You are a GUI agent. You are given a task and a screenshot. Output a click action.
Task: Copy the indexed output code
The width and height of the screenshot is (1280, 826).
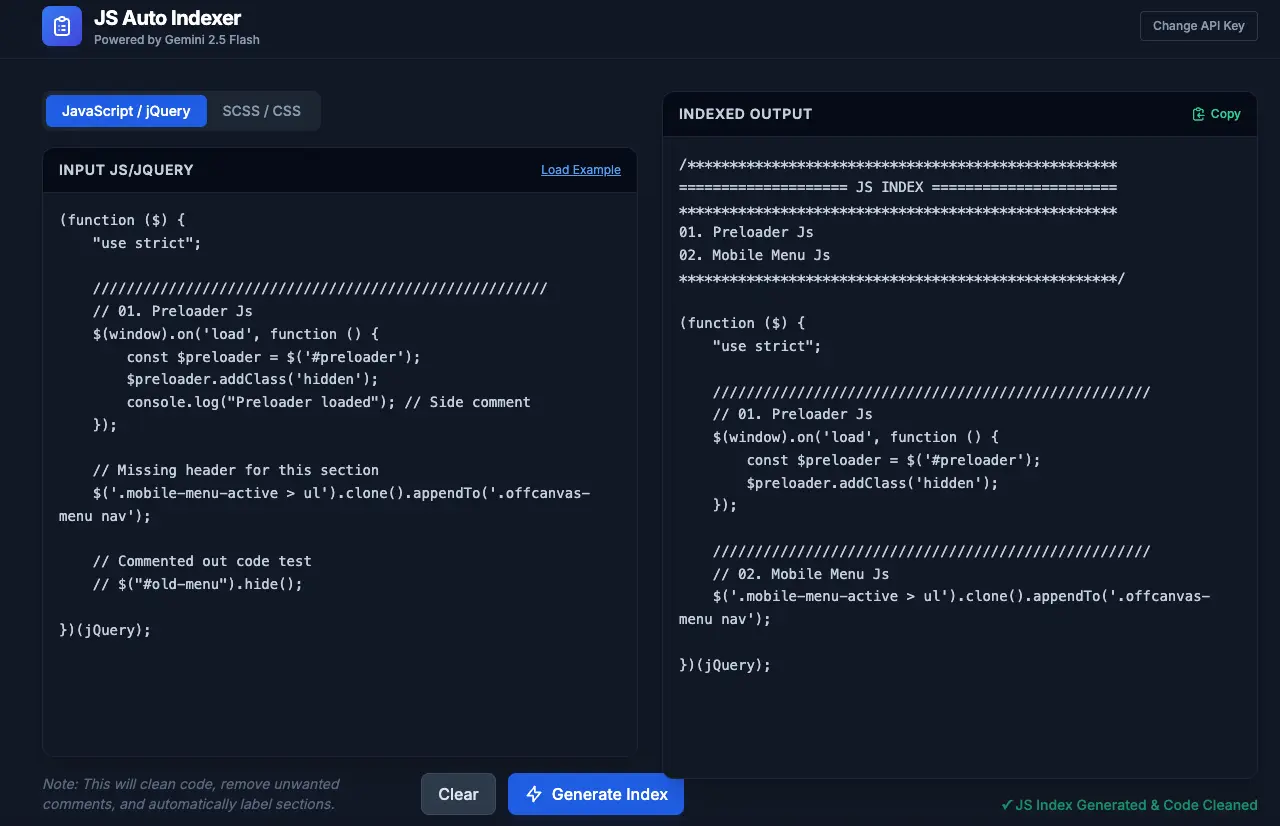click(1215, 114)
